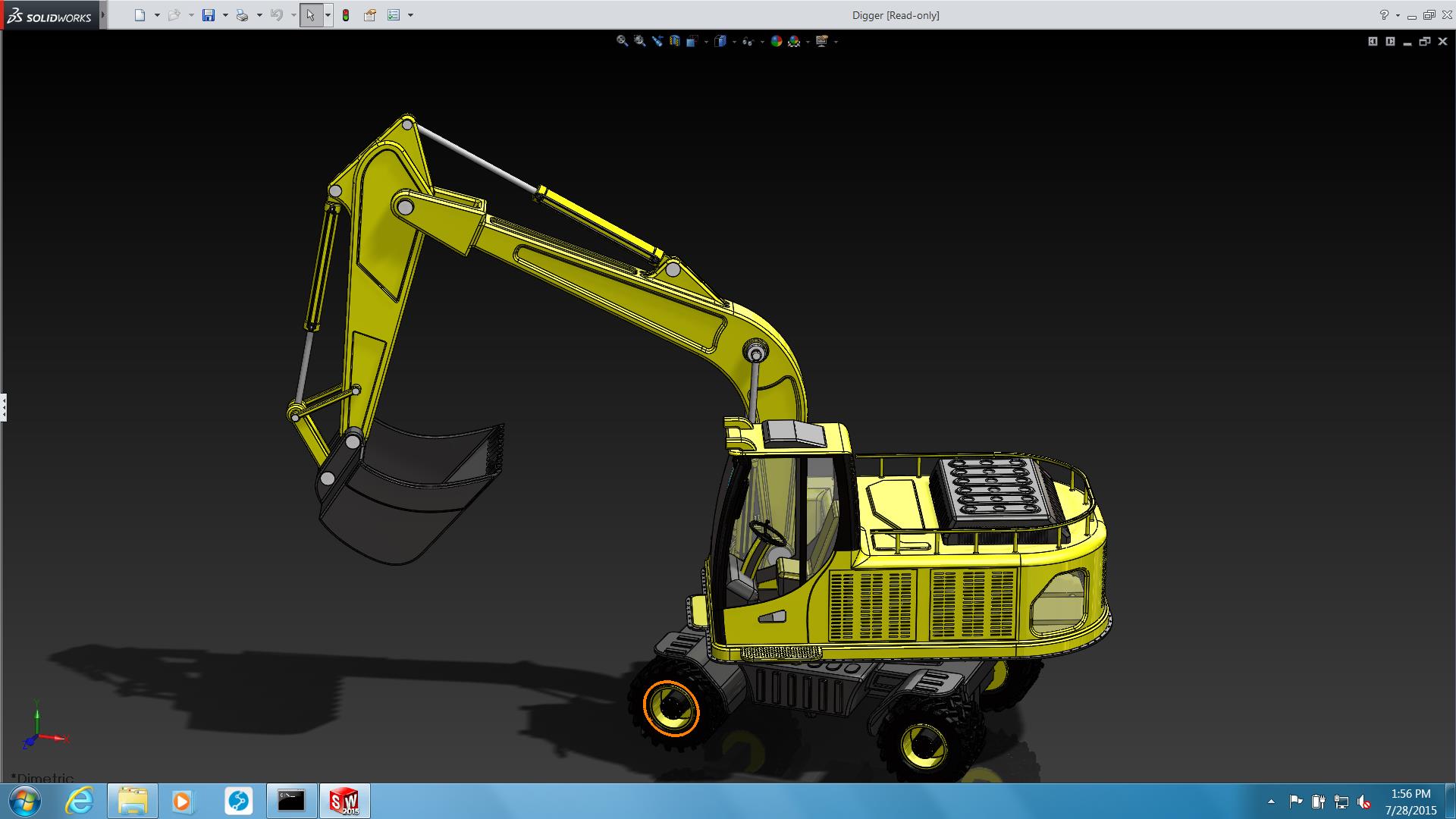
Task: Activate the Section View tool
Action: [675, 42]
